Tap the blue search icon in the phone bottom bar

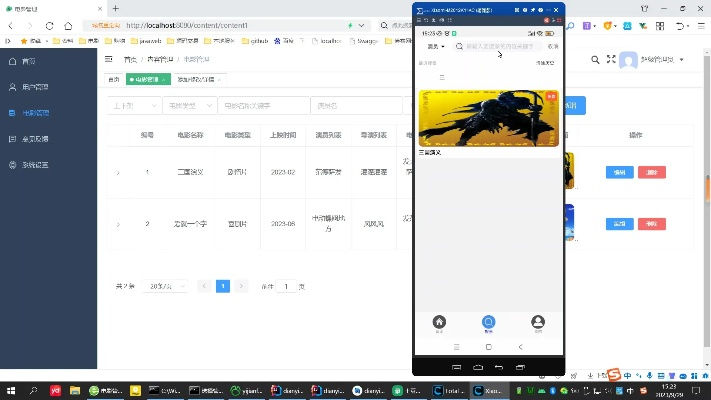pos(488,322)
